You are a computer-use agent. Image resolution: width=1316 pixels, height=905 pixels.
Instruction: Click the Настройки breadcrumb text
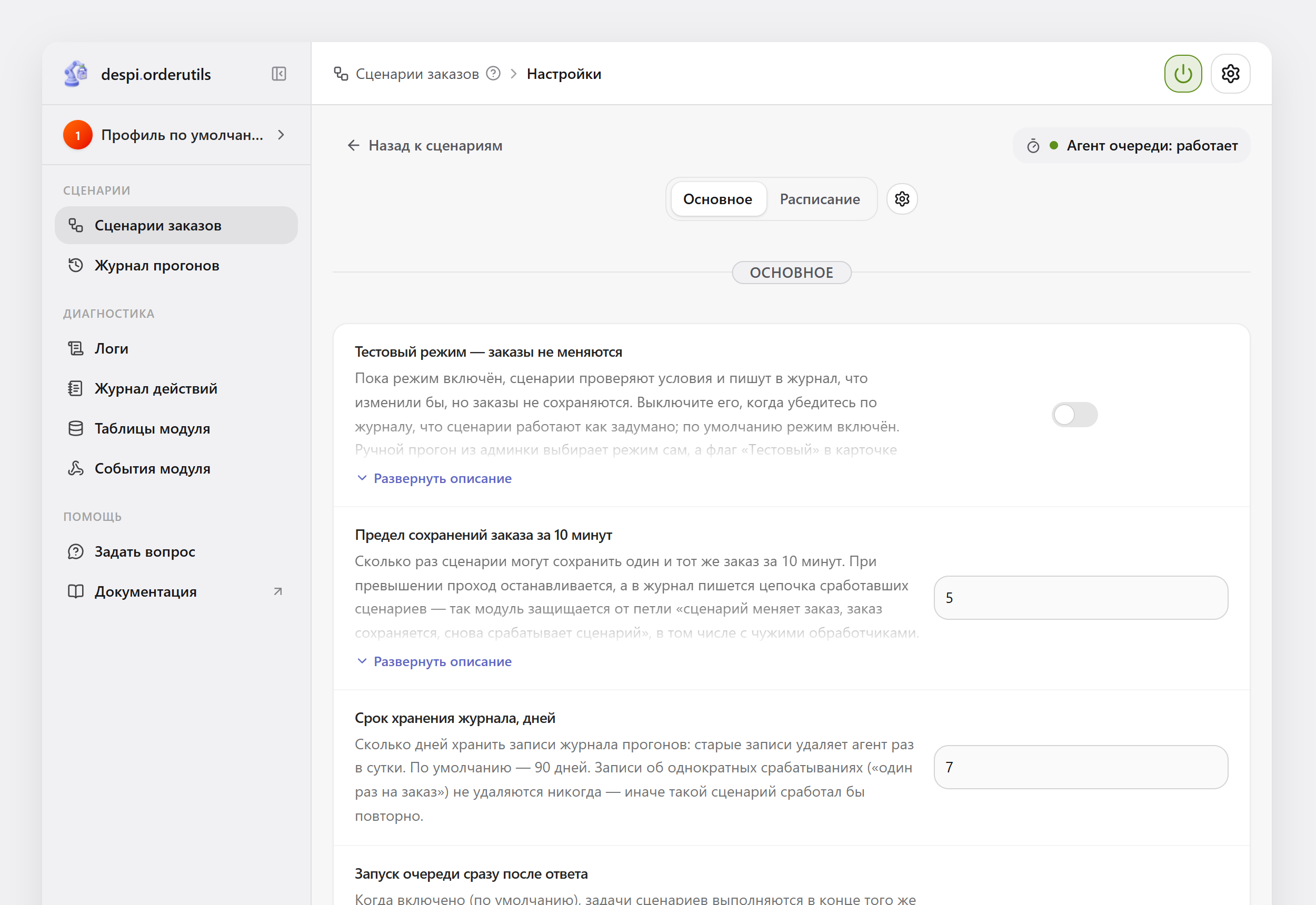[x=564, y=74]
